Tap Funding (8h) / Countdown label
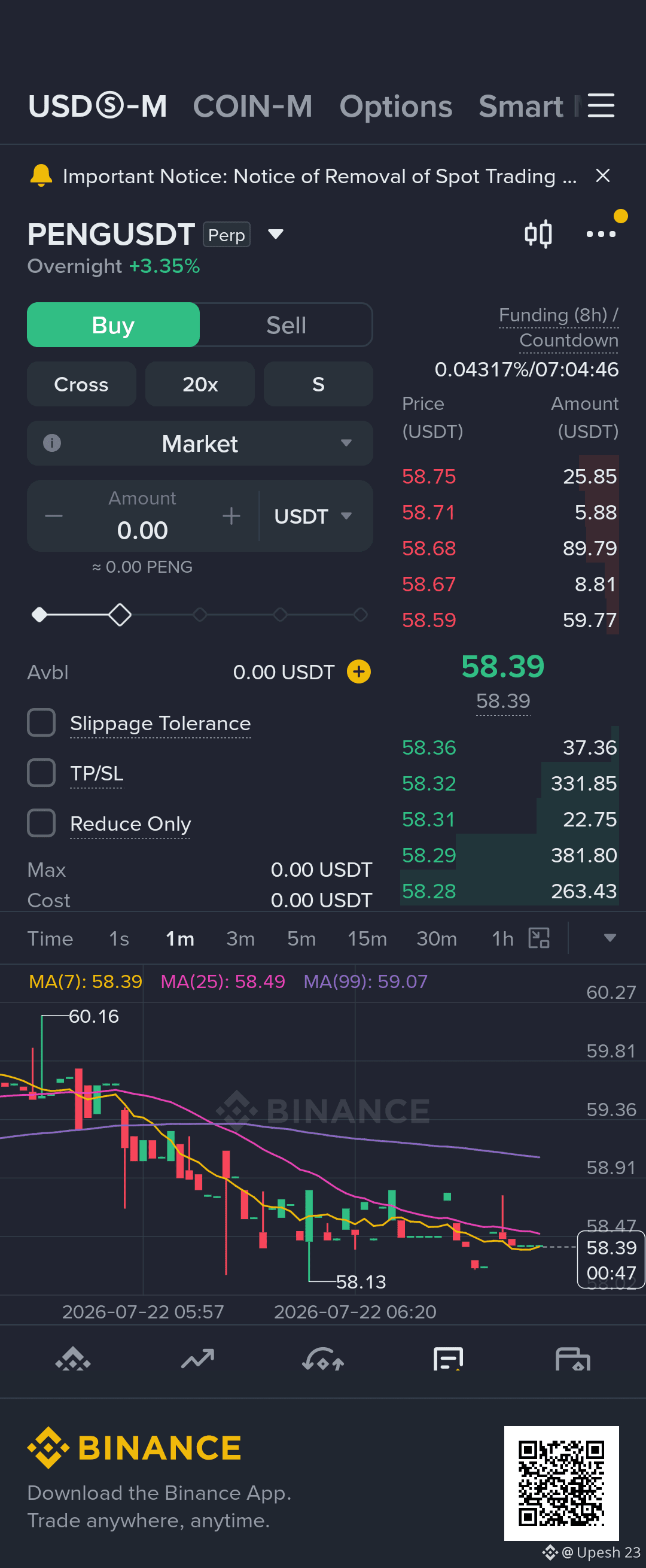The image size is (646, 1568). pos(559,327)
